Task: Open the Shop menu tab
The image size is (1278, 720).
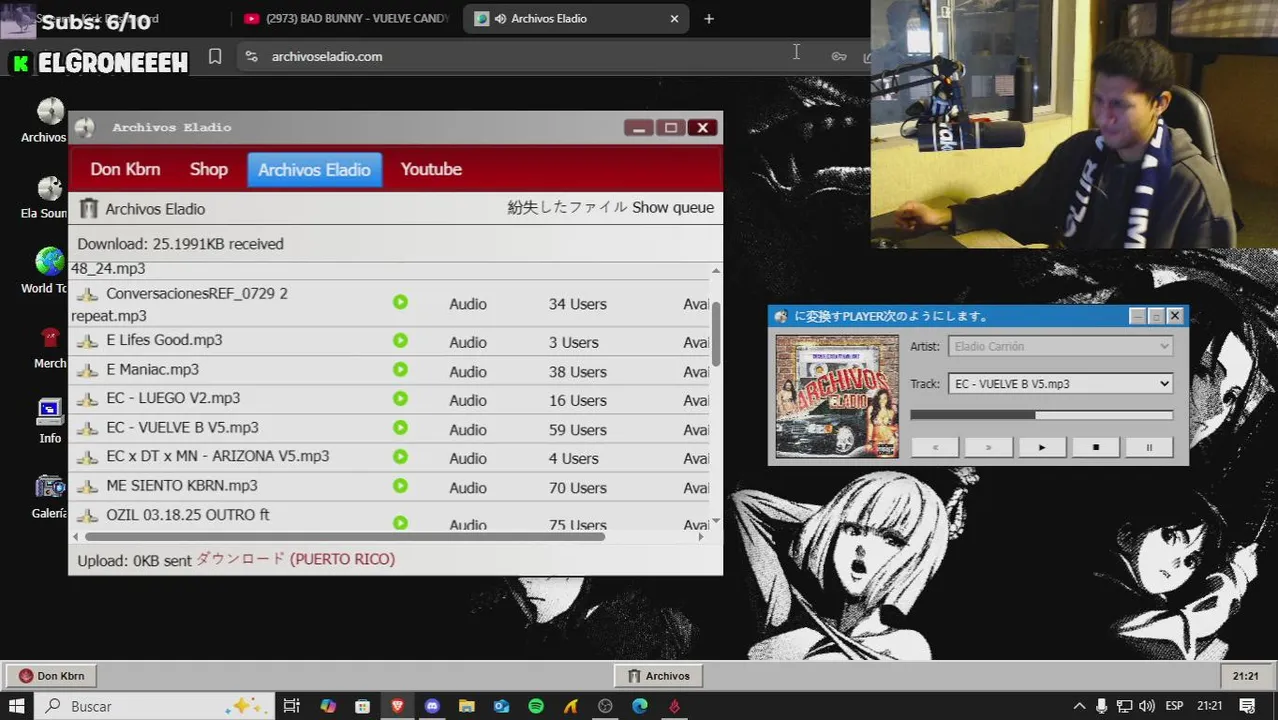Action: click(209, 169)
